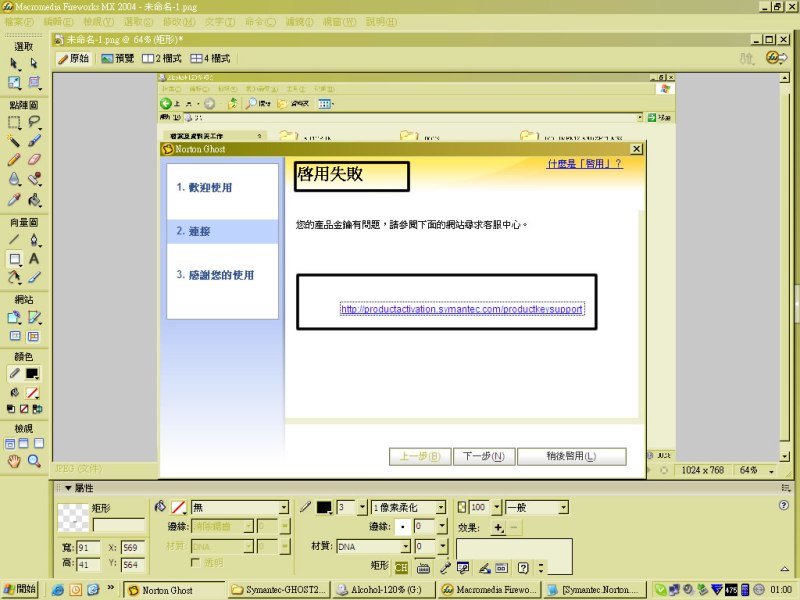This screenshot has height=600, width=800.
Task: Open stroke color swatch in properties panel
Action: pyautogui.click(x=324, y=507)
